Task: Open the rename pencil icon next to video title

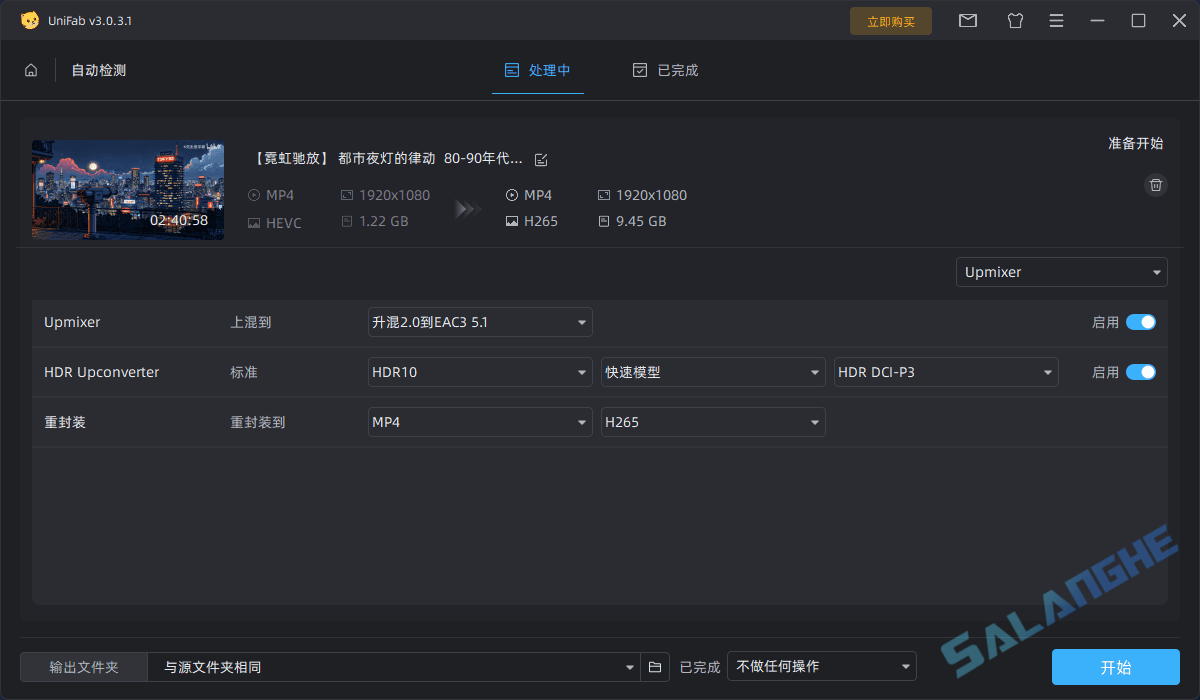Action: [x=541, y=158]
